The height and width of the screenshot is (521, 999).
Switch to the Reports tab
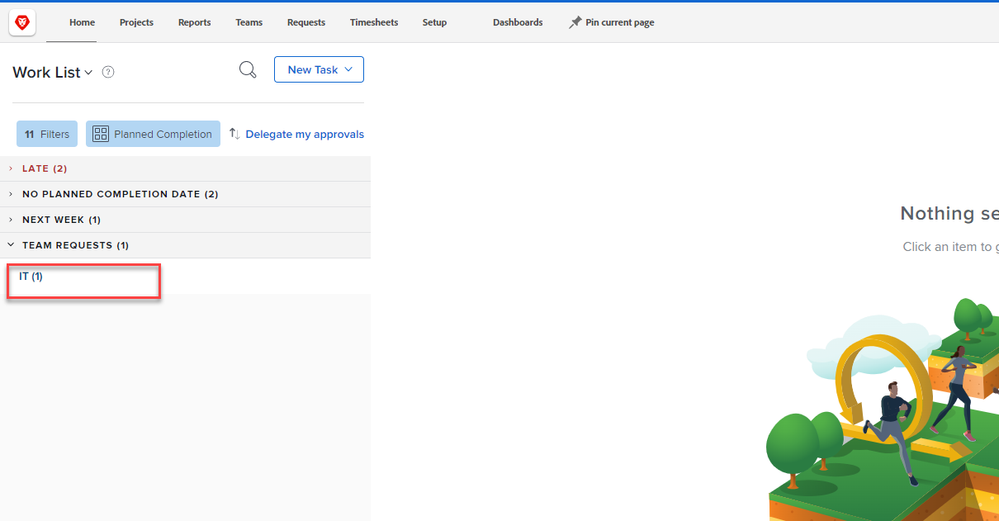pyautogui.click(x=194, y=22)
